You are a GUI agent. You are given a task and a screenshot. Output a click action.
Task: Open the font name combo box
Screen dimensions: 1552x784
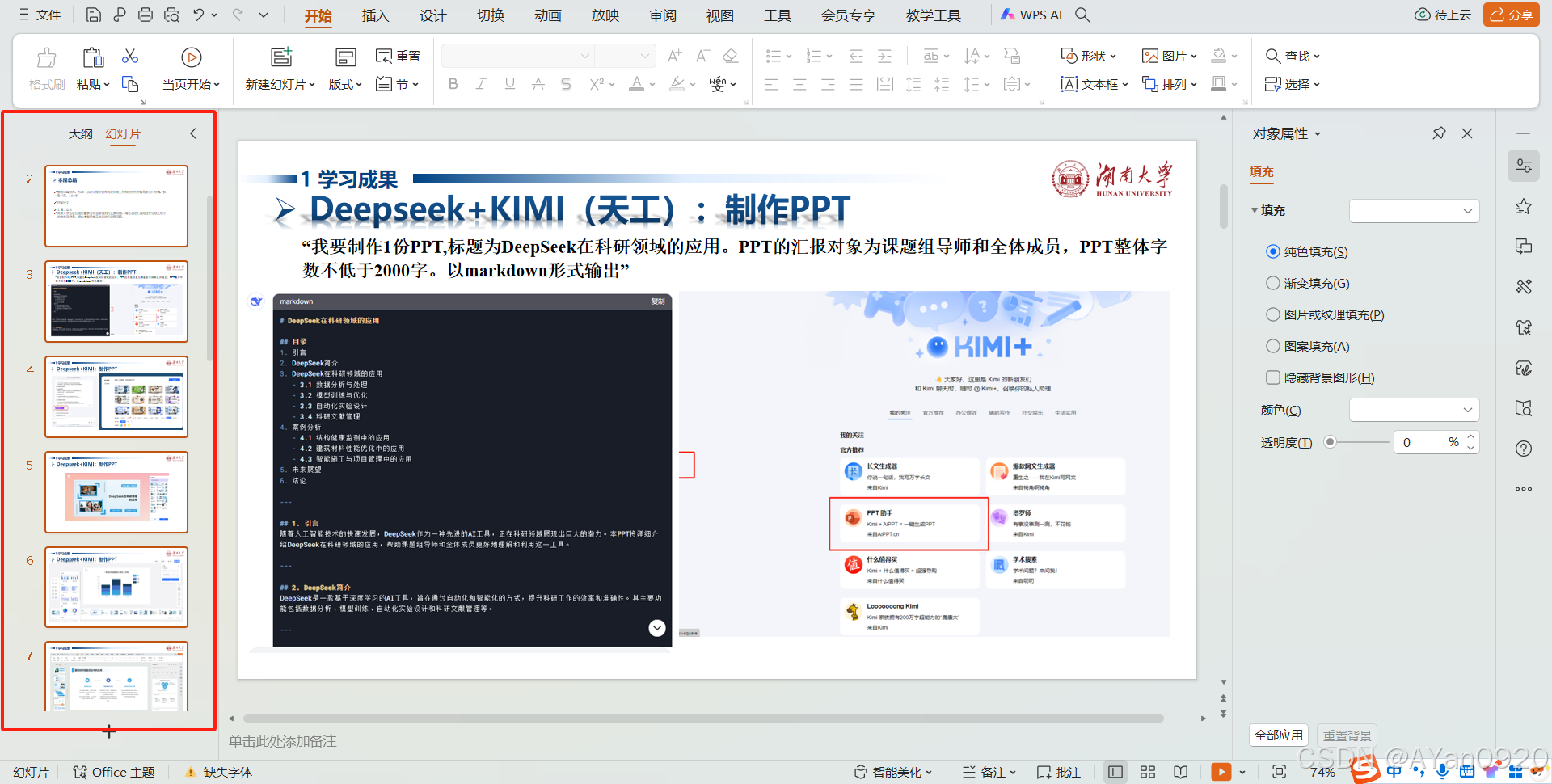517,56
